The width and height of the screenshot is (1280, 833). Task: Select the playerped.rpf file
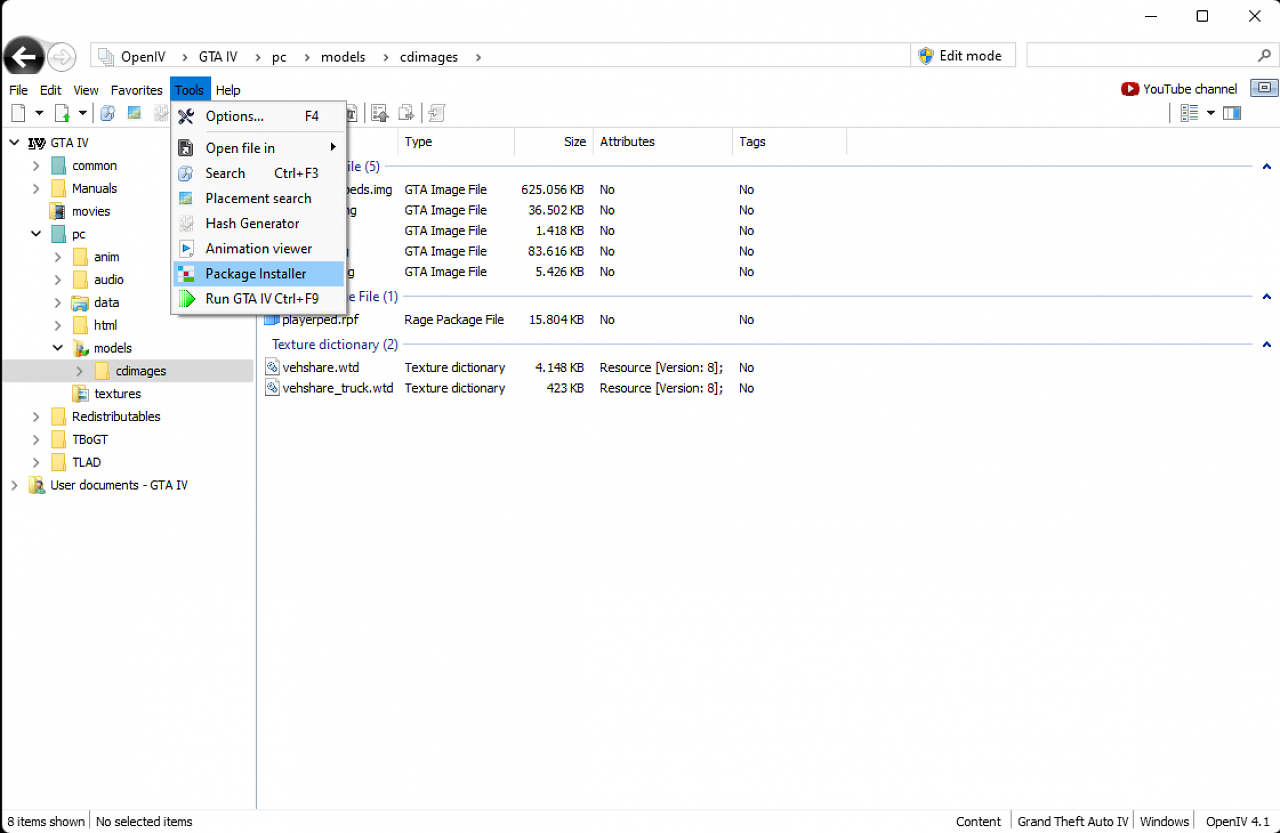click(x=320, y=320)
